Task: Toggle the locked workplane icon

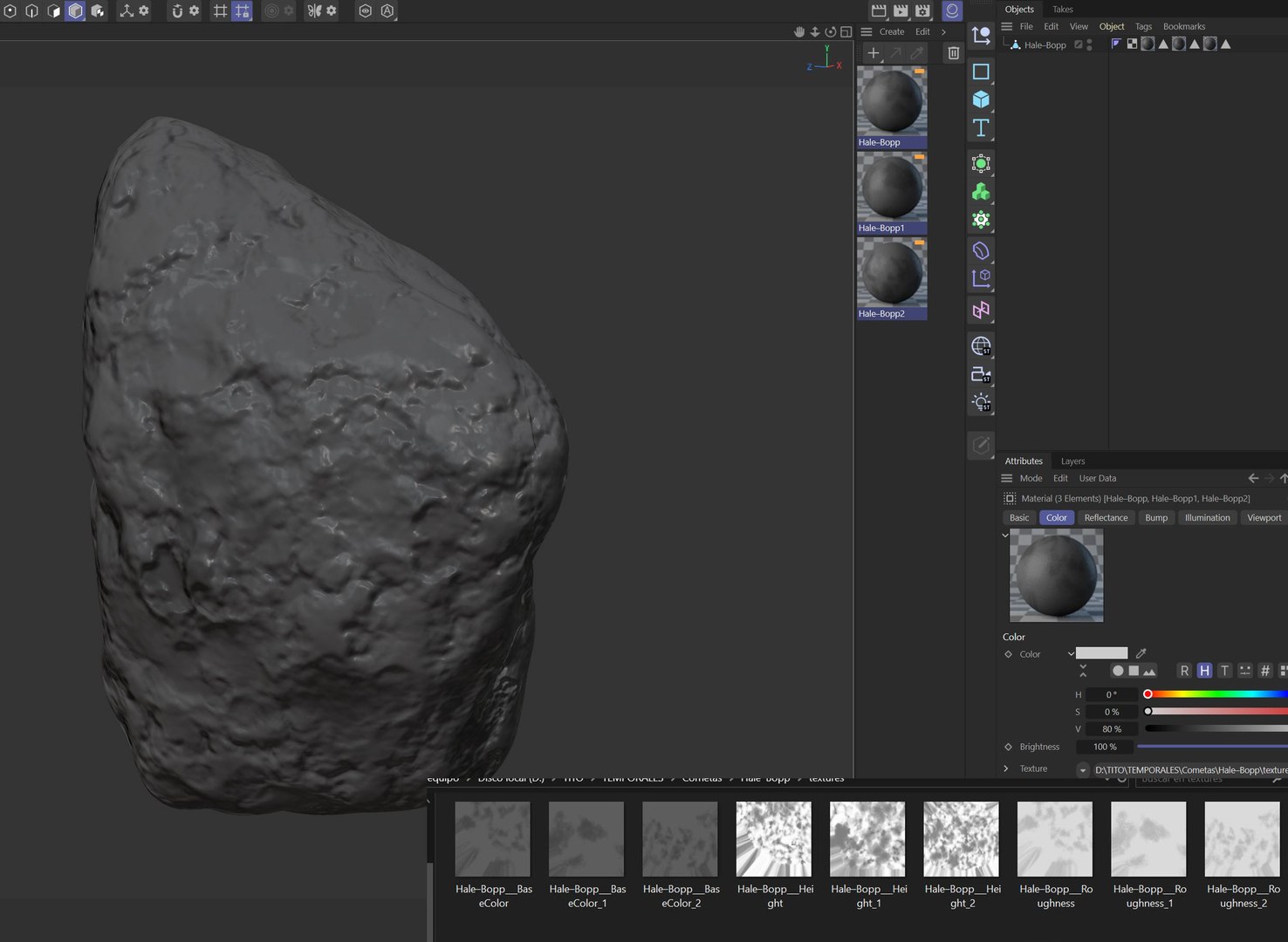Action: [x=242, y=11]
